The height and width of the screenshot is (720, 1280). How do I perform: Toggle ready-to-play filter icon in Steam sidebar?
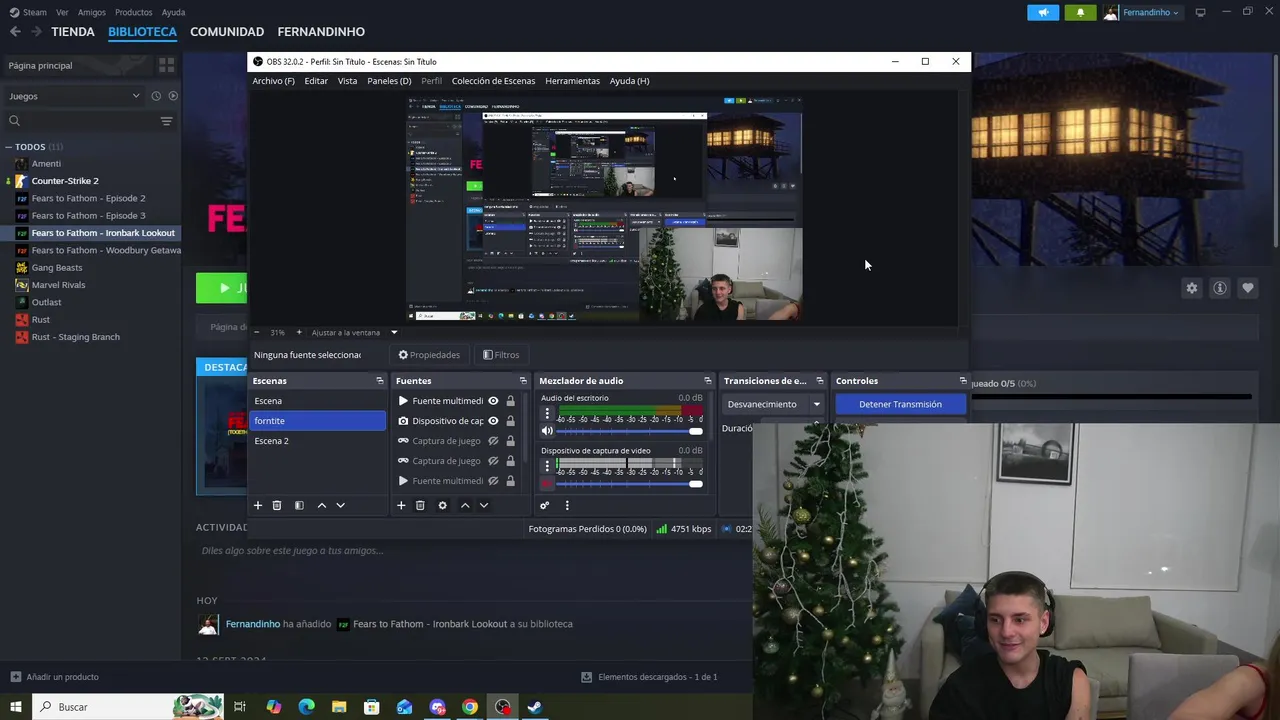(x=173, y=96)
